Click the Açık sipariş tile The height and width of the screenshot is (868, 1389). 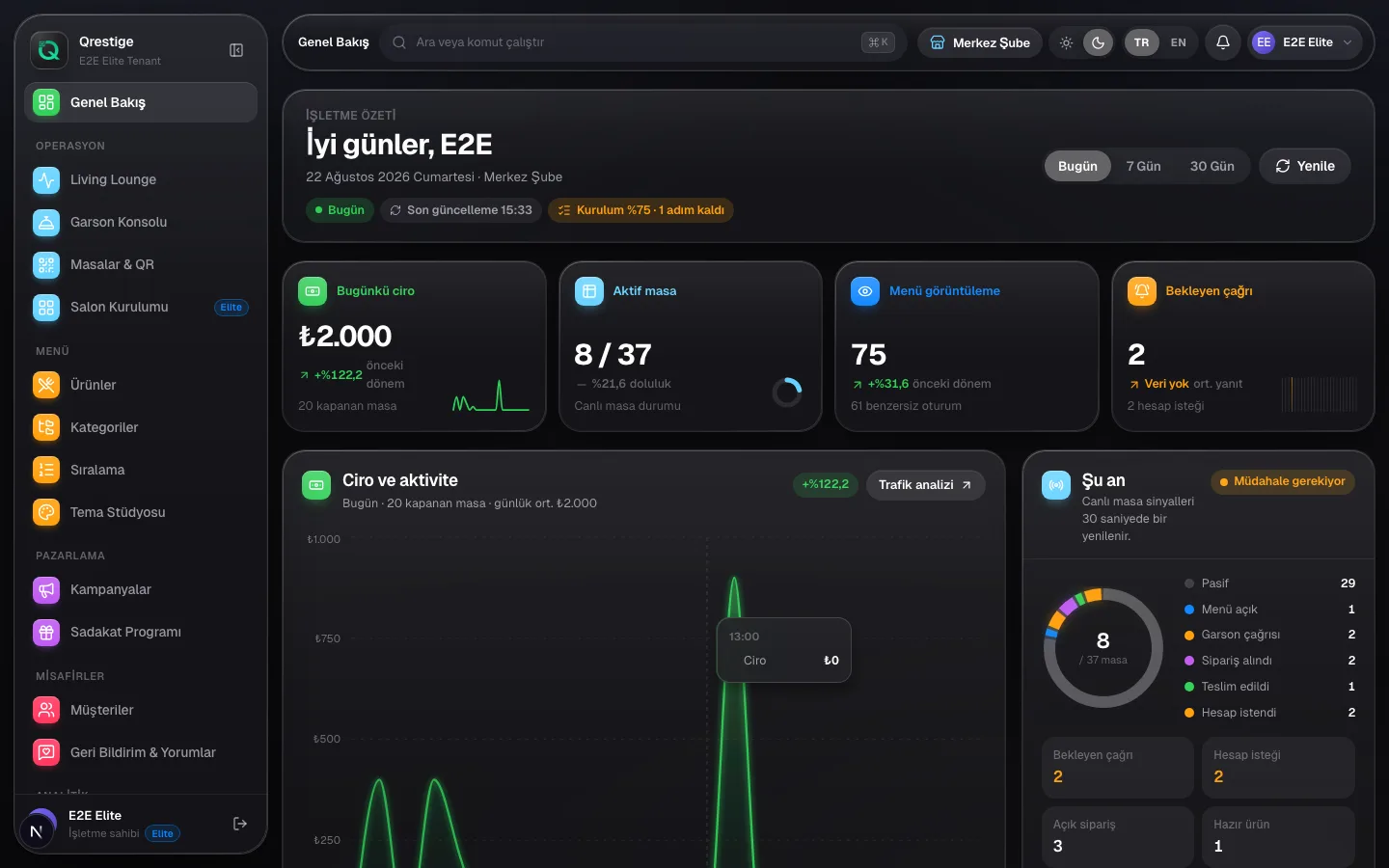click(1118, 836)
